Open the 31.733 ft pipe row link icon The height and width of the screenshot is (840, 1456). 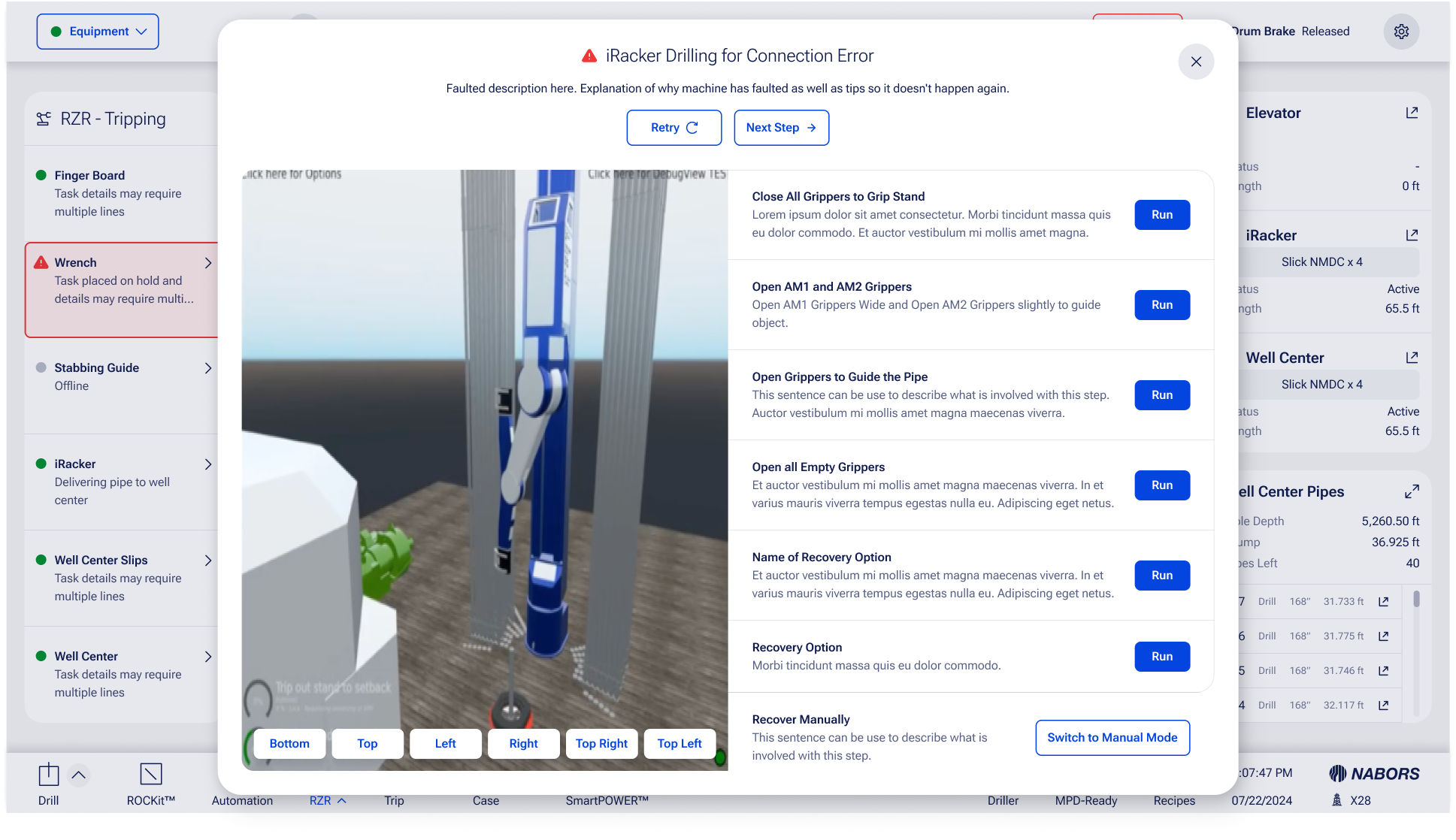[1383, 602]
